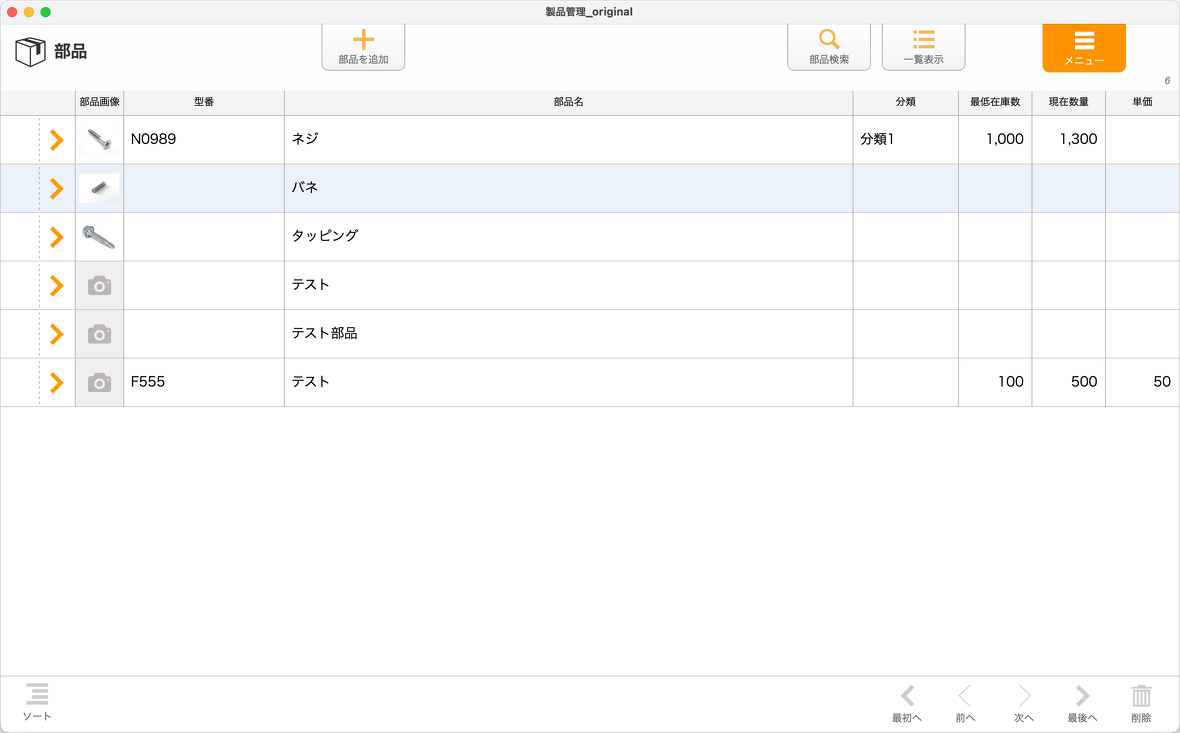The image size is (1180, 733).
Task: Open the orange メニュー button
Action: click(1083, 47)
